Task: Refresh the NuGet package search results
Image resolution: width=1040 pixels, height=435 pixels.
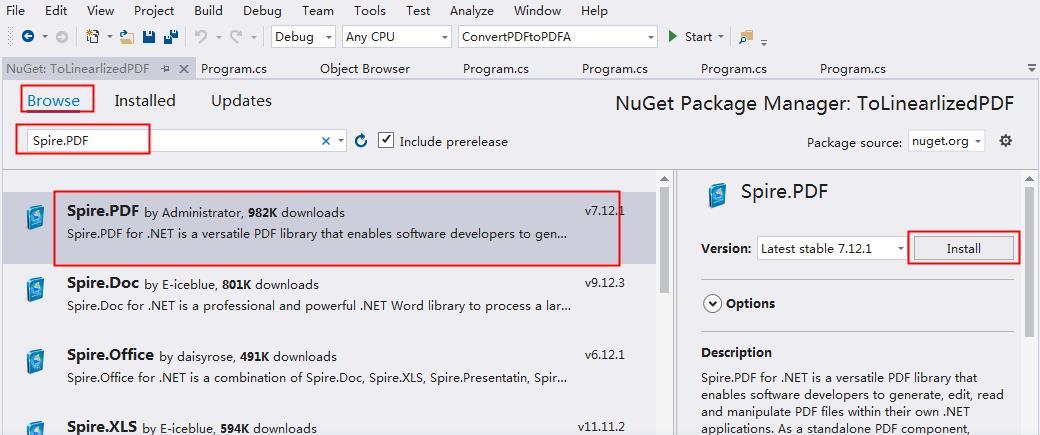Action: click(361, 141)
